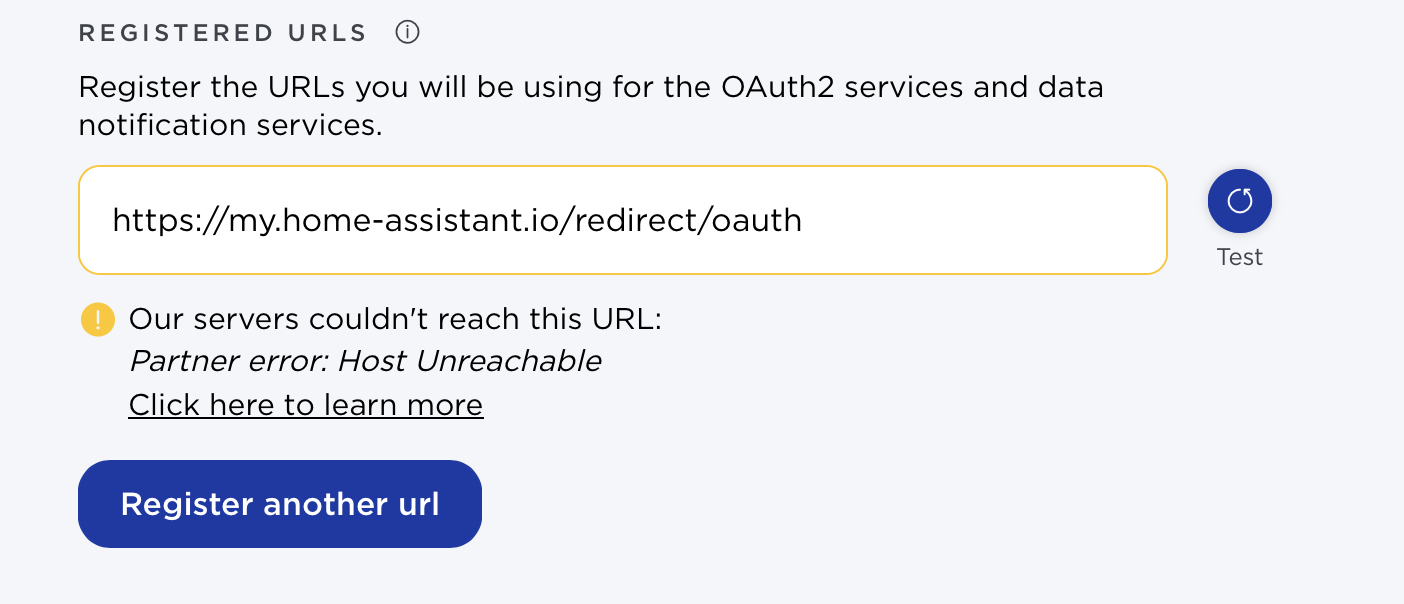The image size is (1404, 604).
Task: Click the word "oauth" in the URL field
Action: point(757,220)
